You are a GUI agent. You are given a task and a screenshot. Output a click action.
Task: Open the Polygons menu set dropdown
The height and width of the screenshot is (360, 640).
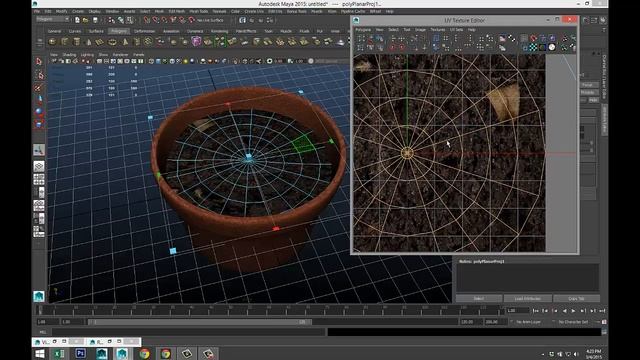53,19
